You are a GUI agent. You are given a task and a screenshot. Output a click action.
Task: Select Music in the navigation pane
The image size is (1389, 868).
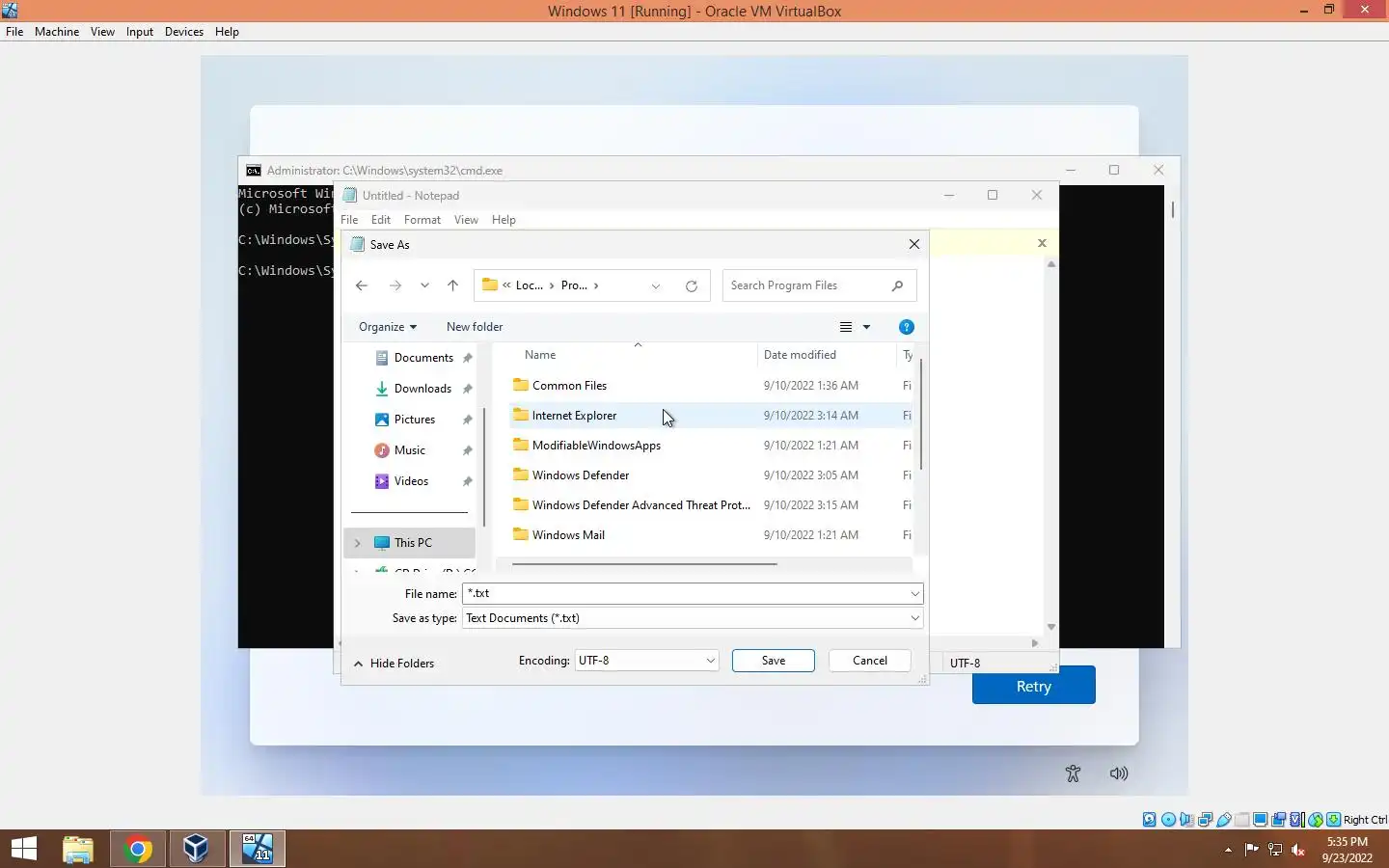pos(410,450)
